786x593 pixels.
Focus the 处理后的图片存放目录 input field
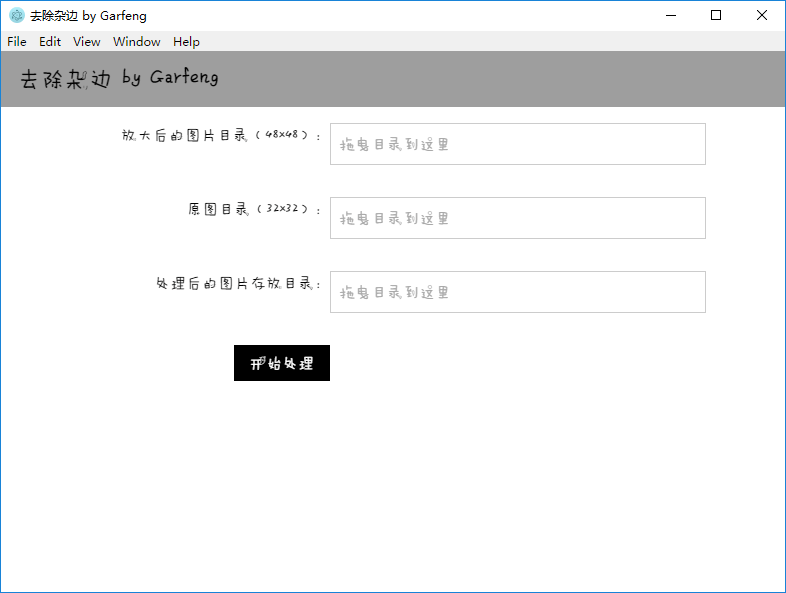[x=518, y=292]
